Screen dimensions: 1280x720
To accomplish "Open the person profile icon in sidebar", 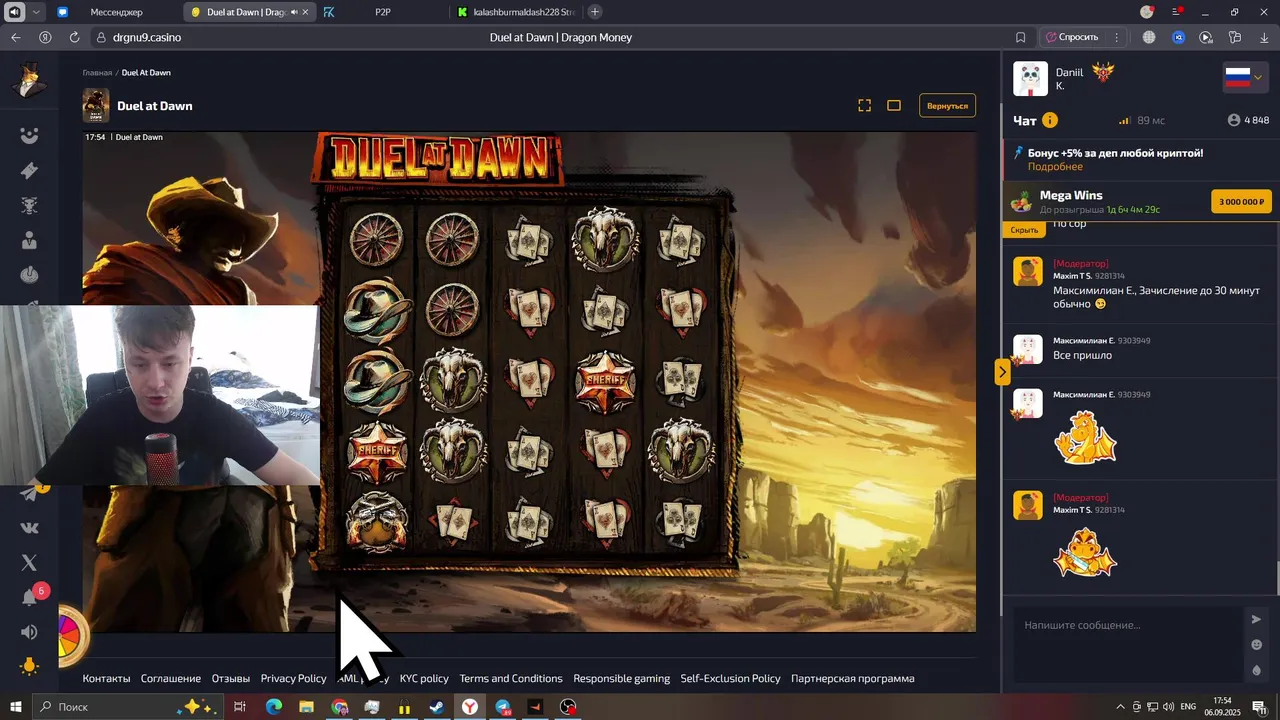I will (x=30, y=240).
